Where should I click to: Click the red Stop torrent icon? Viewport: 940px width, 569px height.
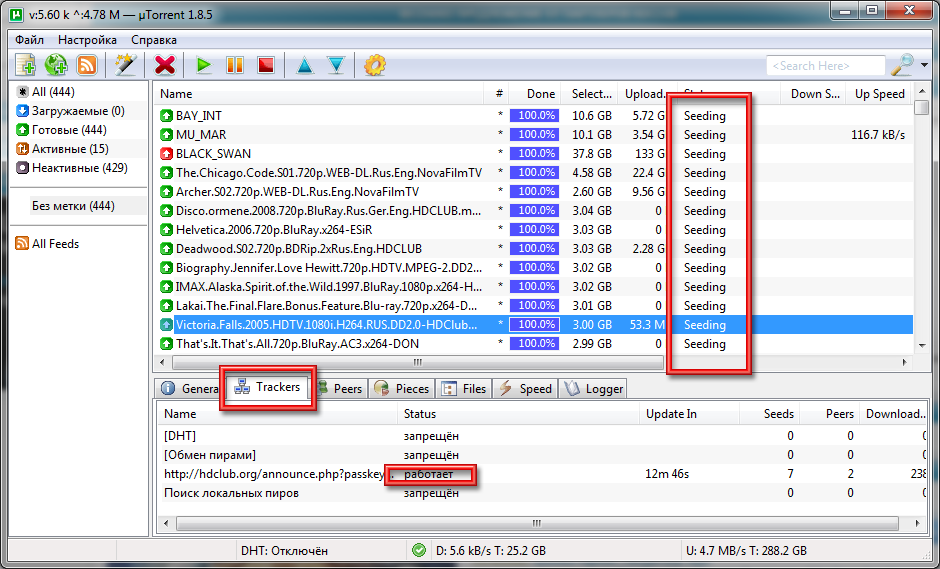tap(266, 65)
